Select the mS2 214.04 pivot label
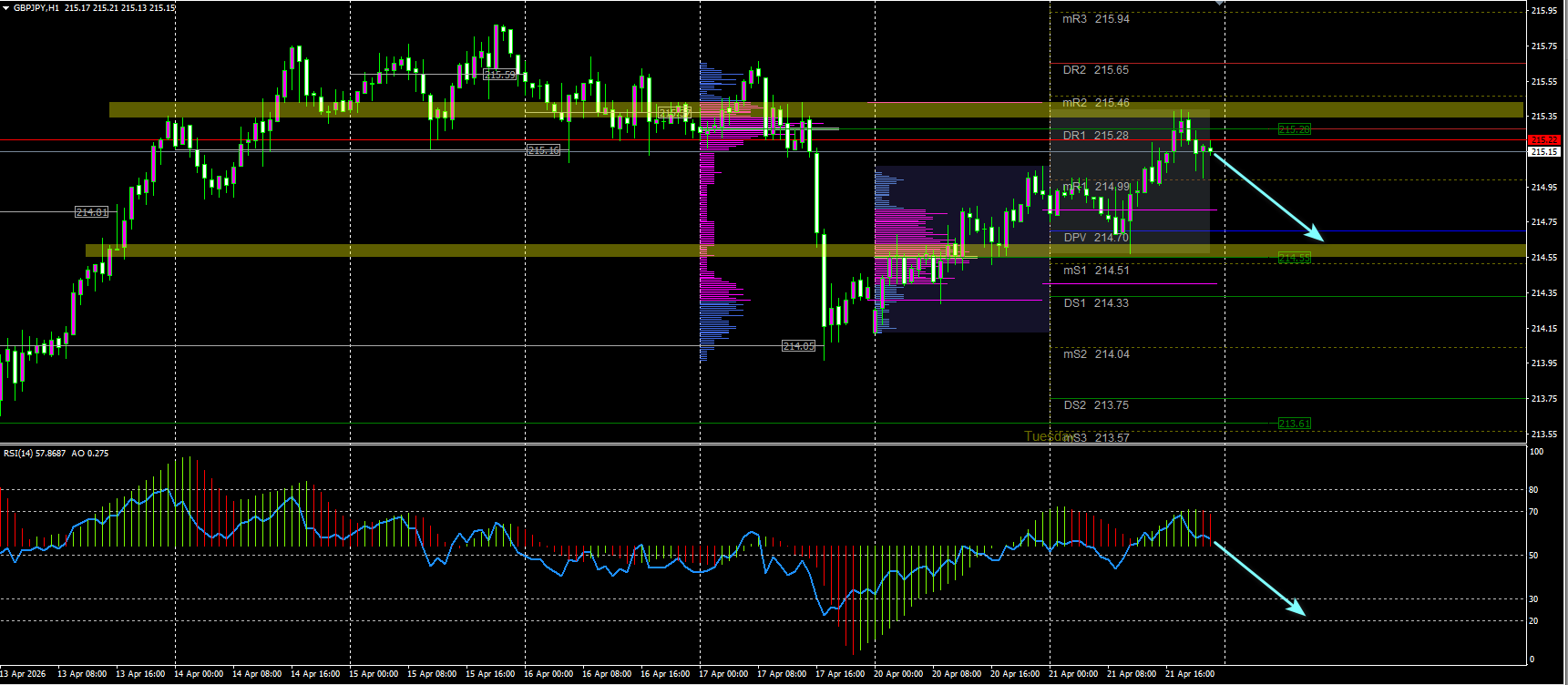 [1097, 354]
